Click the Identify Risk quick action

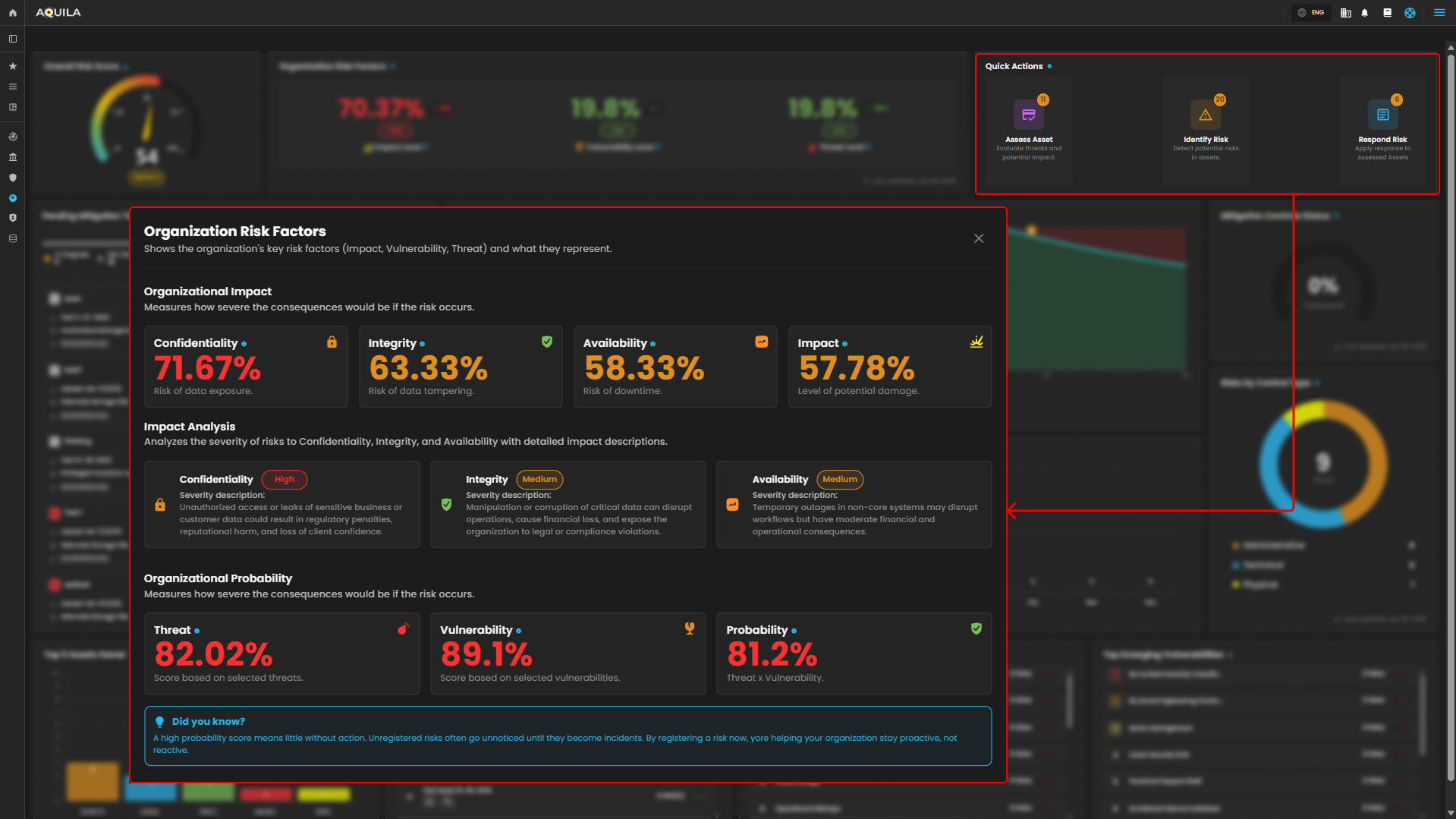1206,130
